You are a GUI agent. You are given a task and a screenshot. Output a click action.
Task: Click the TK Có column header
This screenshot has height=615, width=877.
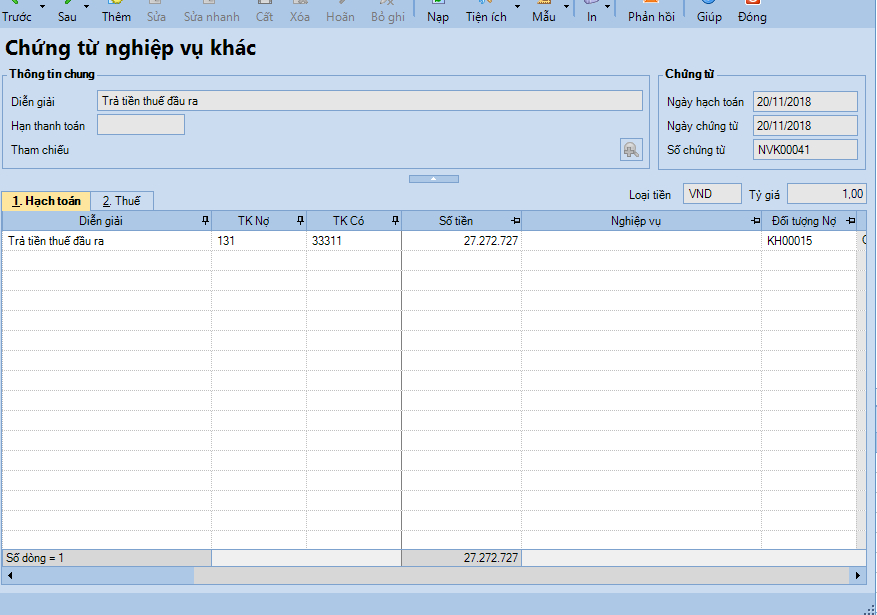pyautogui.click(x=347, y=220)
